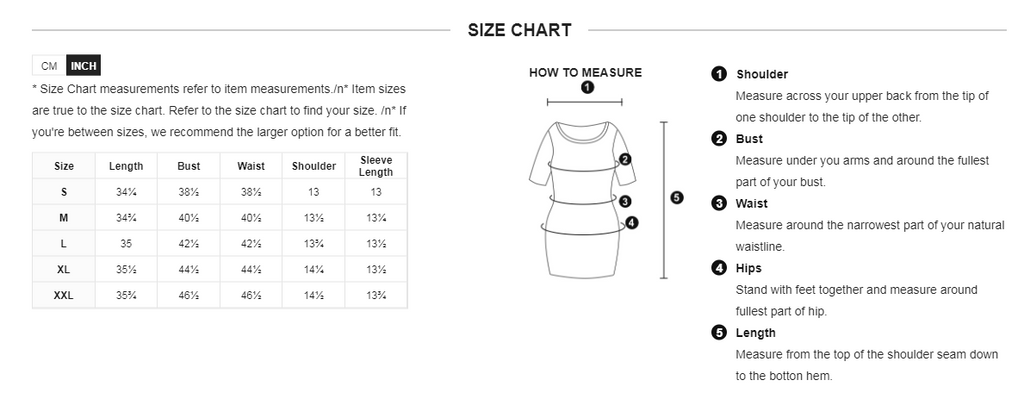
Task: Click the S size row label
Action: 64,192
